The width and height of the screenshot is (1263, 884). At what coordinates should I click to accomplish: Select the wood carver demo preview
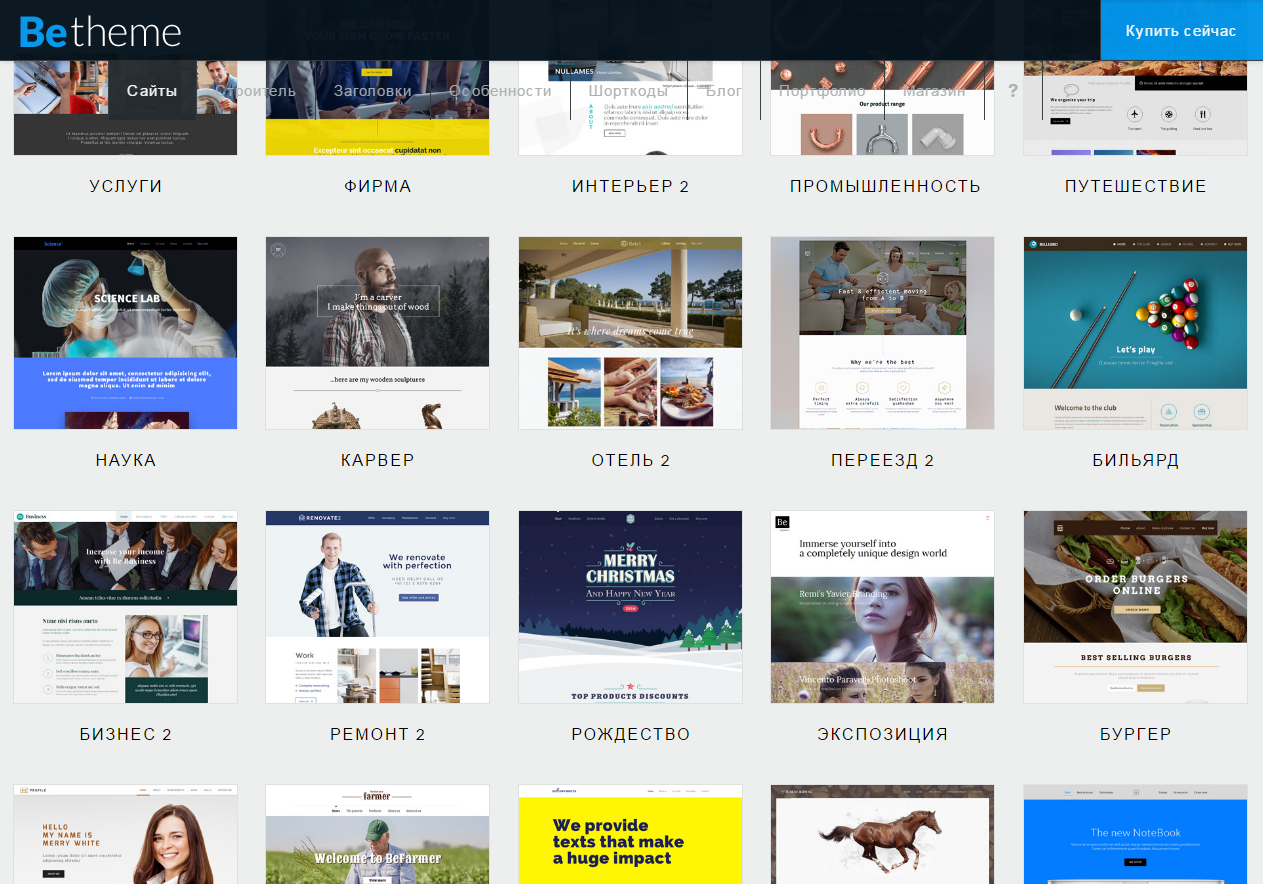coord(378,333)
